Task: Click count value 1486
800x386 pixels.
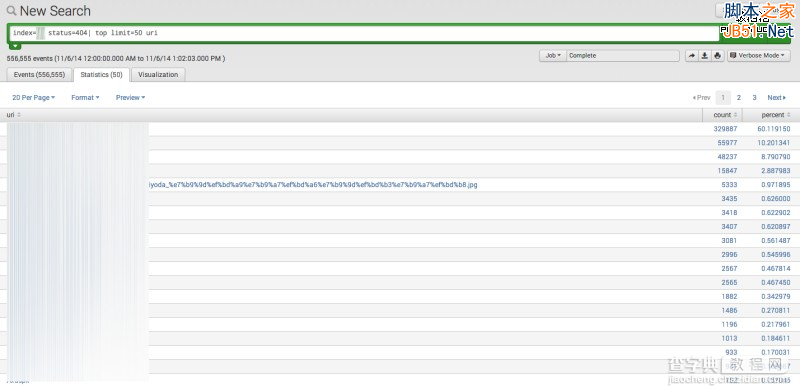Action: (730, 310)
